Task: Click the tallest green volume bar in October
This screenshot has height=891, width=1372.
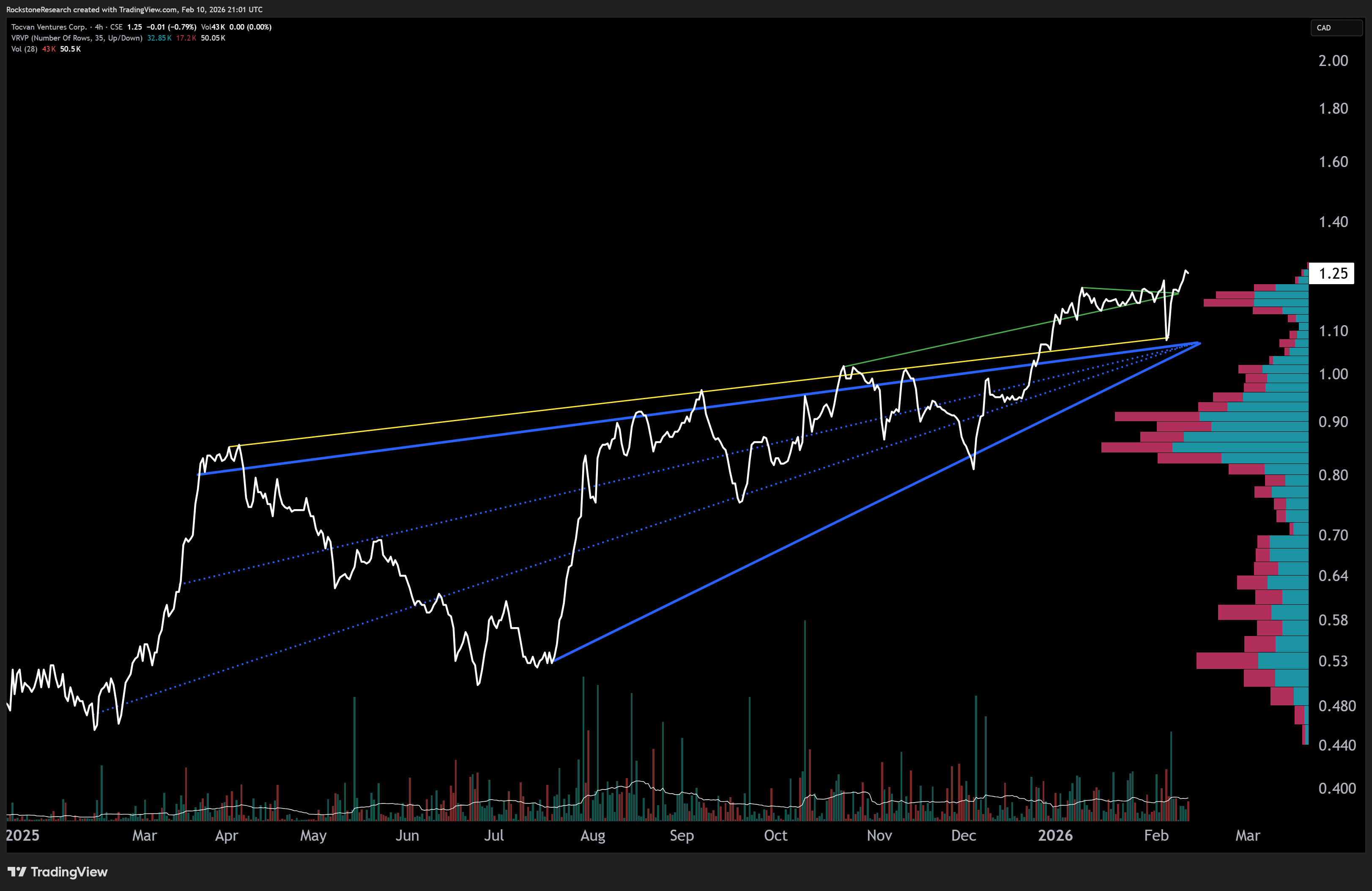Action: click(805, 692)
